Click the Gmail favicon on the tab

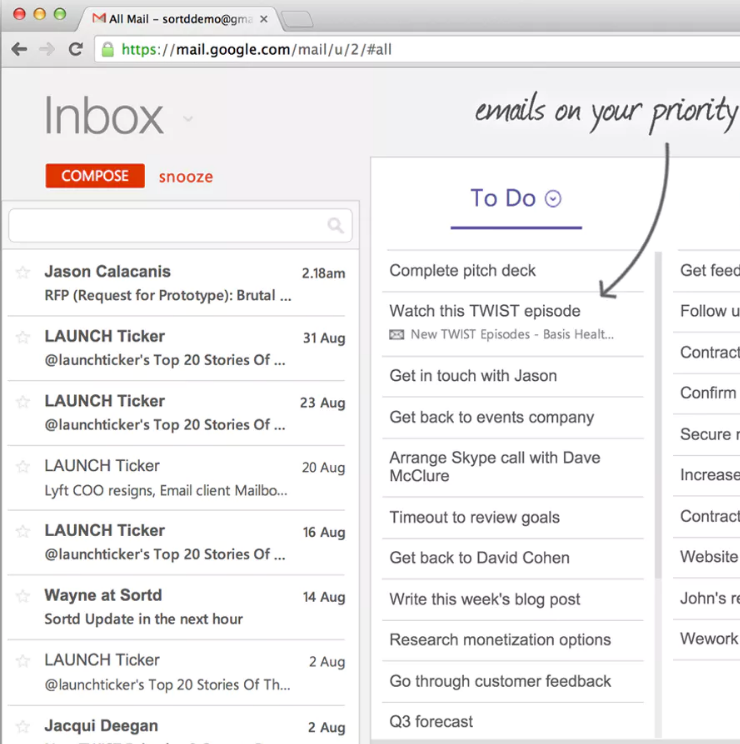tap(99, 19)
